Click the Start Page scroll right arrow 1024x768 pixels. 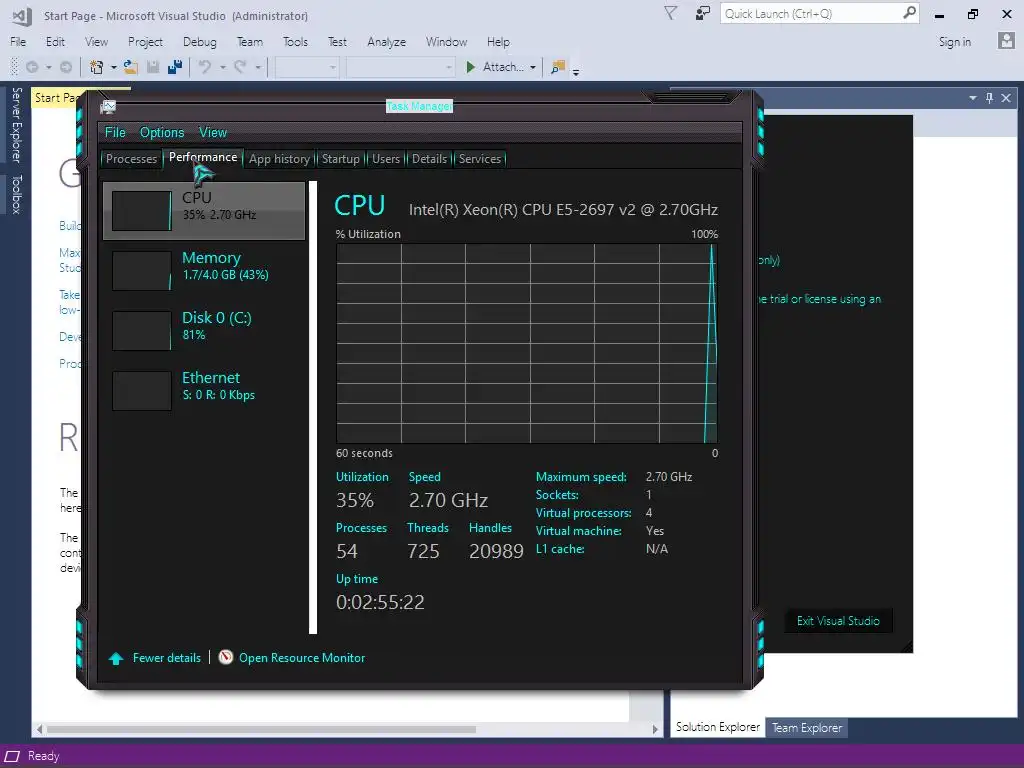(655, 729)
